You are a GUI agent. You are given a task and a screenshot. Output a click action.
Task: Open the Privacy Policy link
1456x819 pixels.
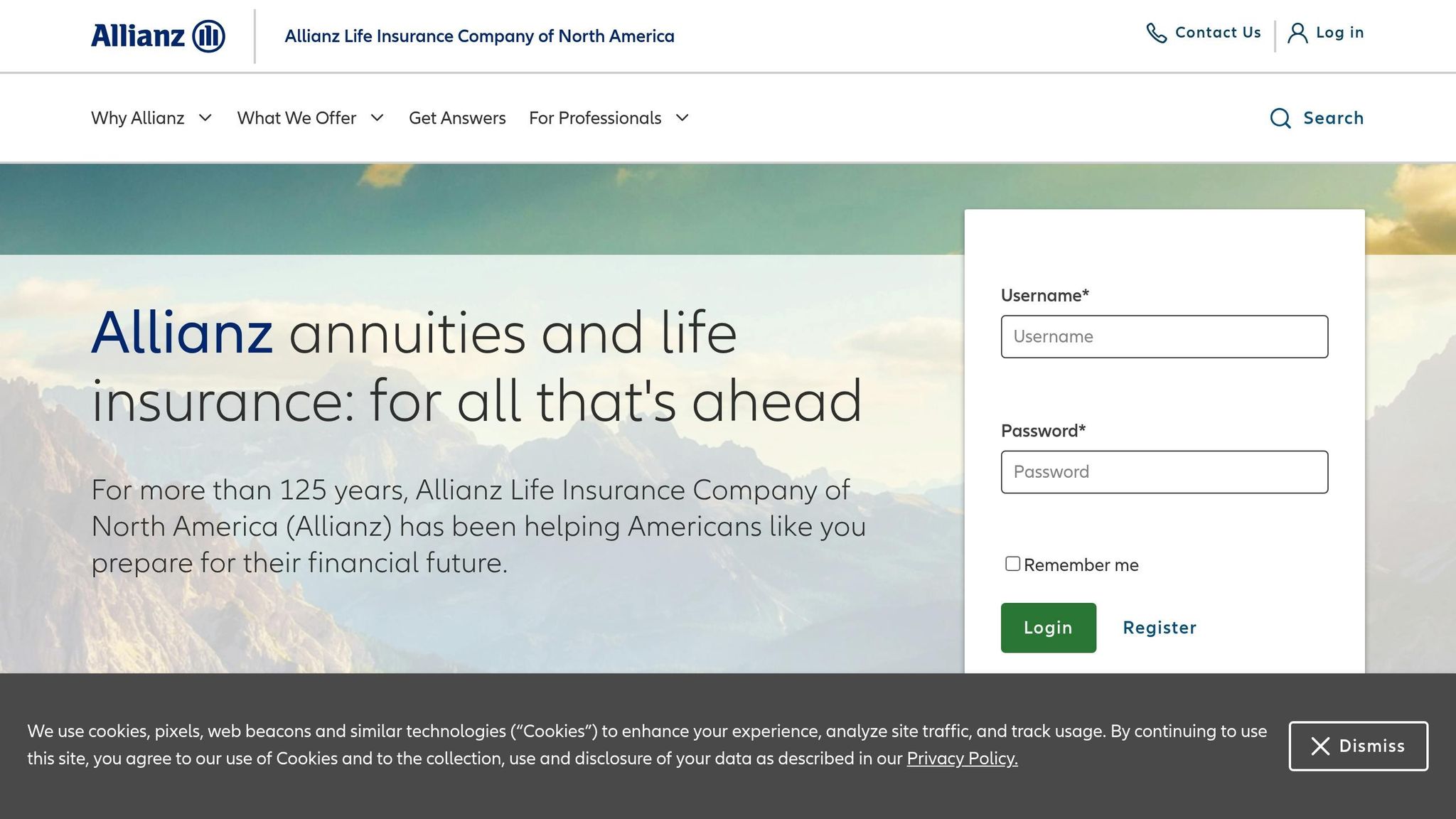pyautogui.click(x=961, y=759)
